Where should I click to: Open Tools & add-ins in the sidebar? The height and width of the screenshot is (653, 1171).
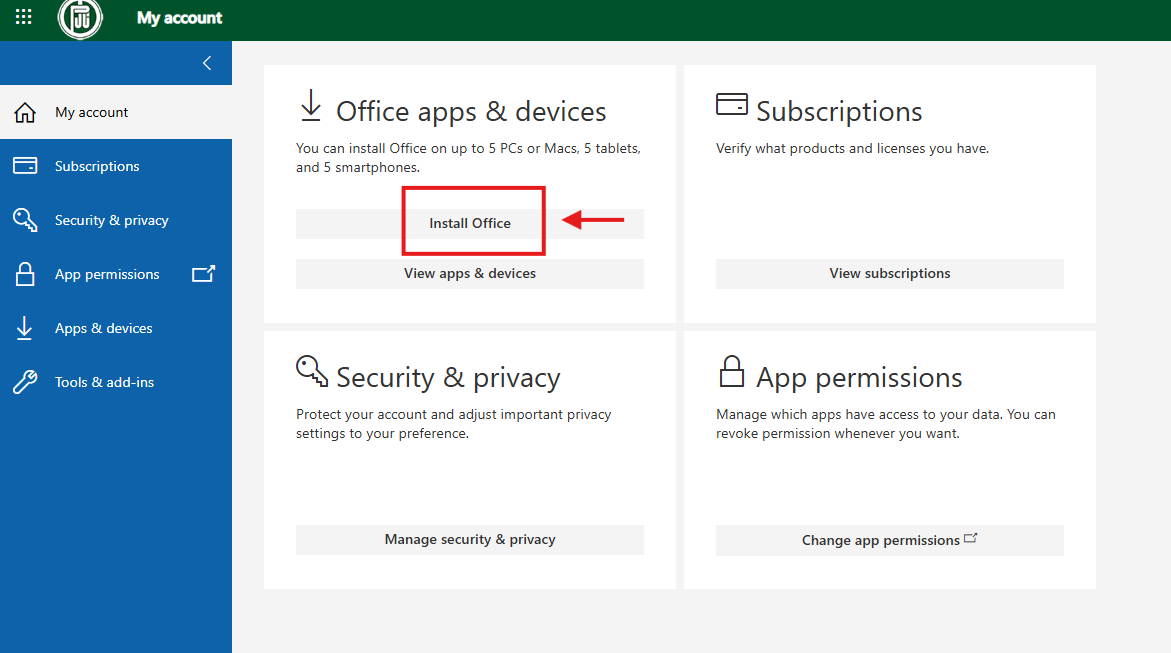[116, 382]
